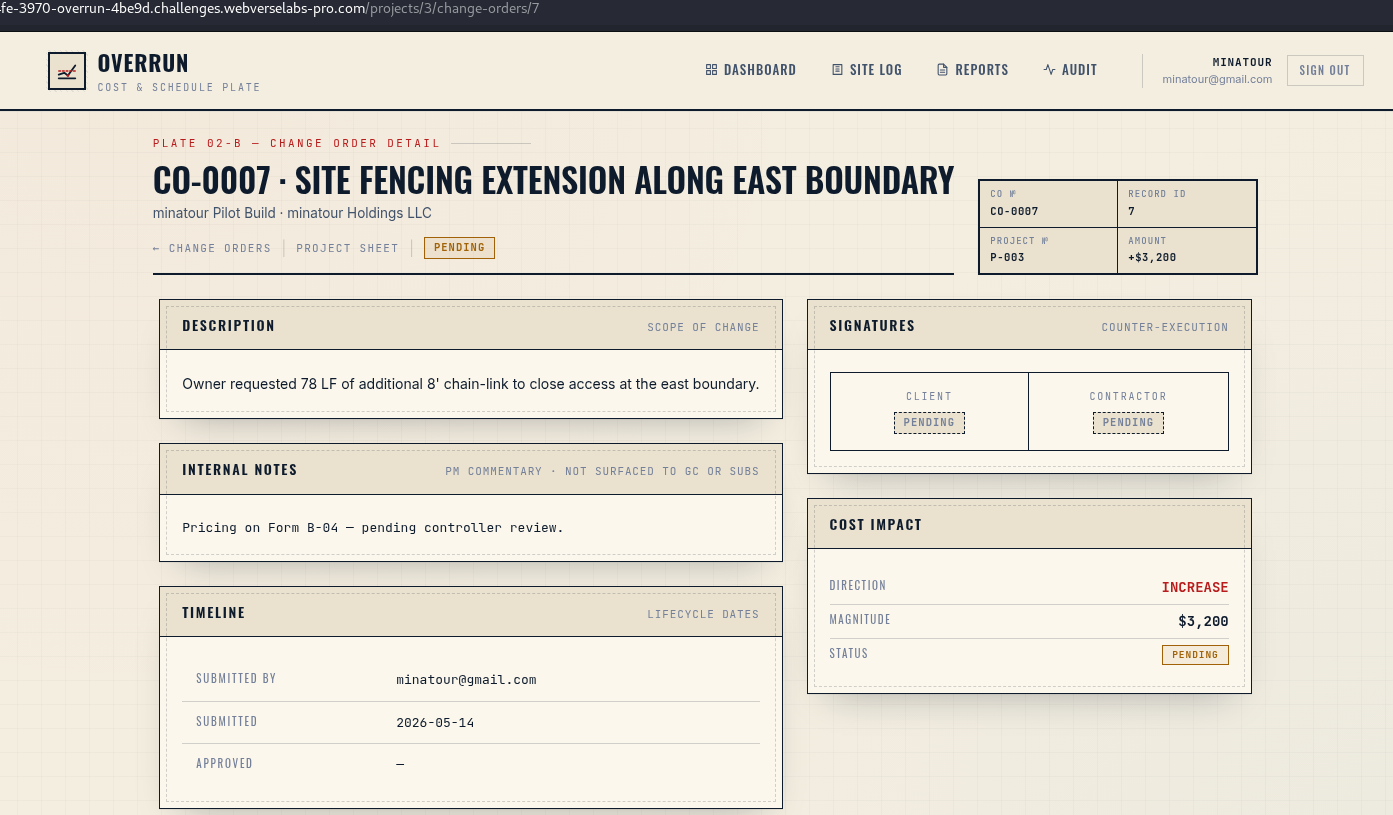Click the Project number value P-003
Image resolution: width=1393 pixels, height=815 pixels.
pos(1007,257)
